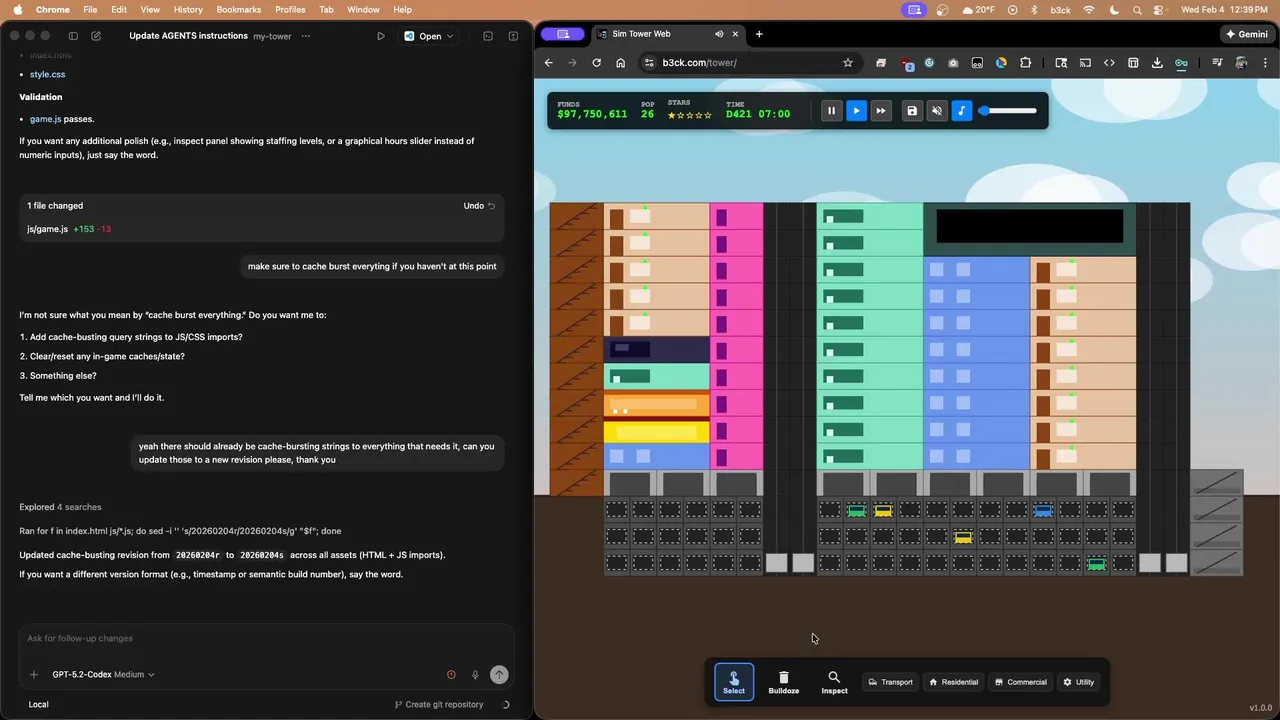This screenshot has width=1280, height=720.
Task: Activate the Select tool
Action: coord(734,682)
